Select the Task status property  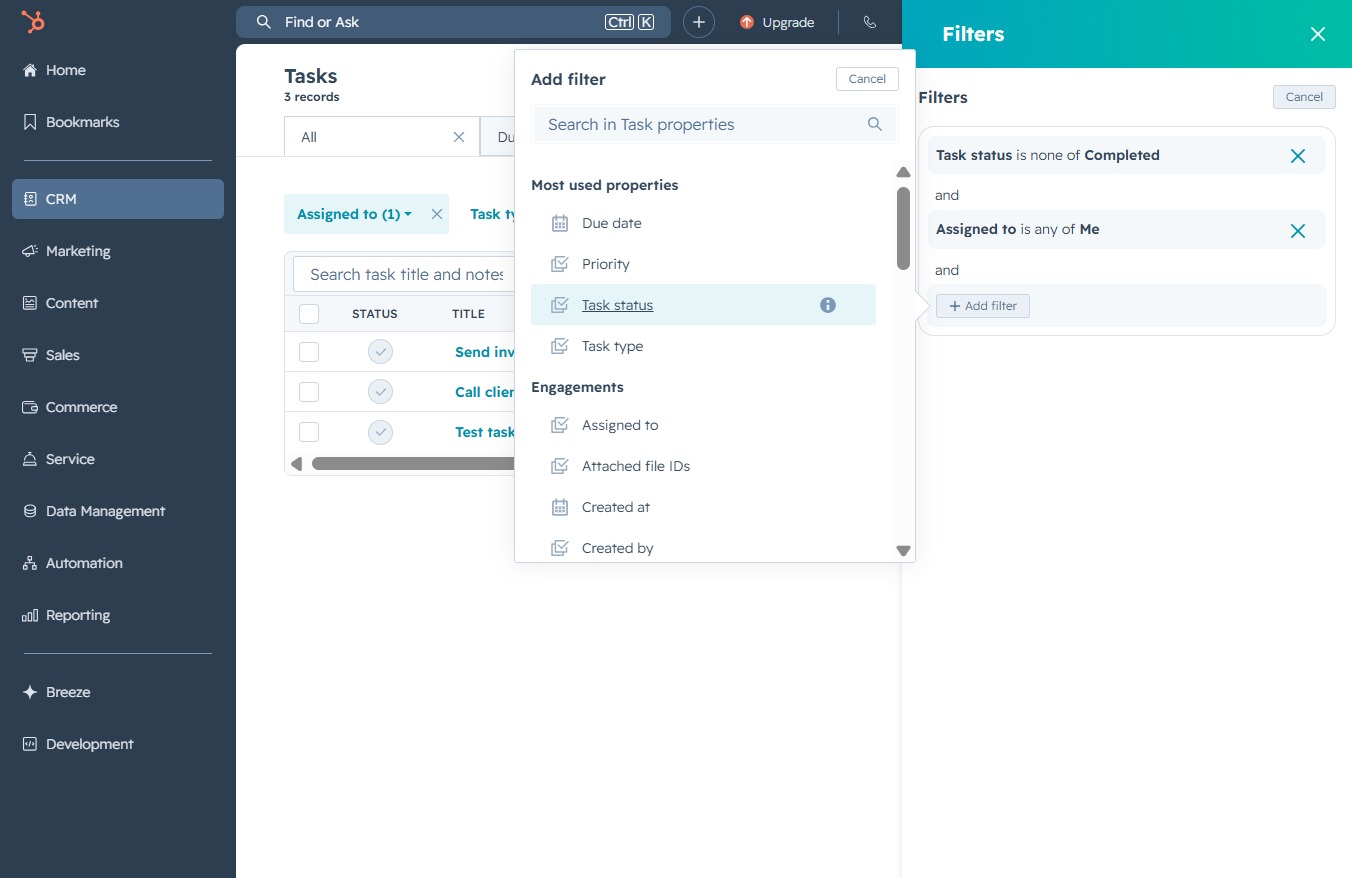(x=703, y=305)
